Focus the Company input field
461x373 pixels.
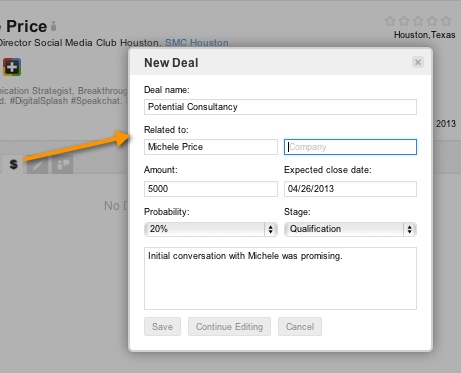[x=350, y=147]
